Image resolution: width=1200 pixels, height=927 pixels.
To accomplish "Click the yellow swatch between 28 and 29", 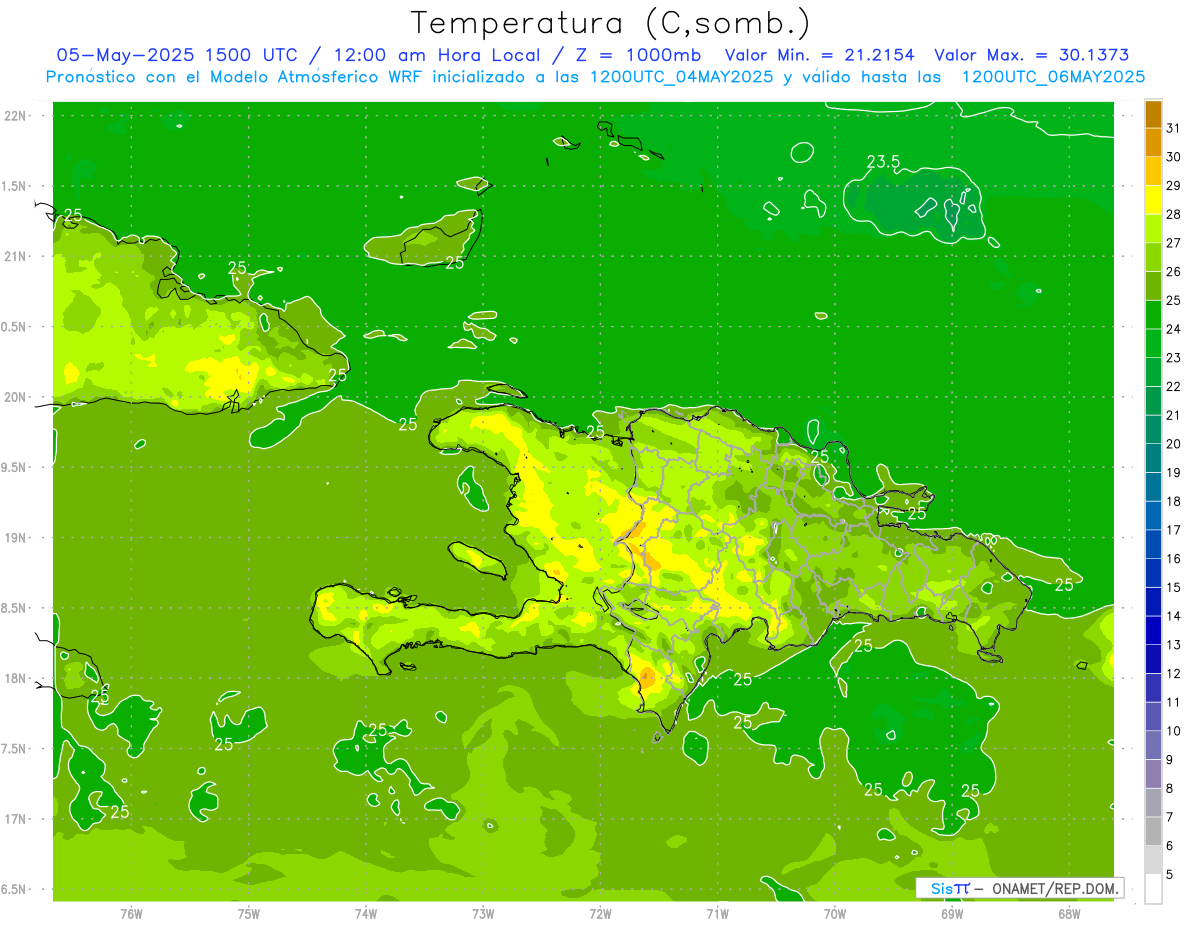I will (1153, 200).
